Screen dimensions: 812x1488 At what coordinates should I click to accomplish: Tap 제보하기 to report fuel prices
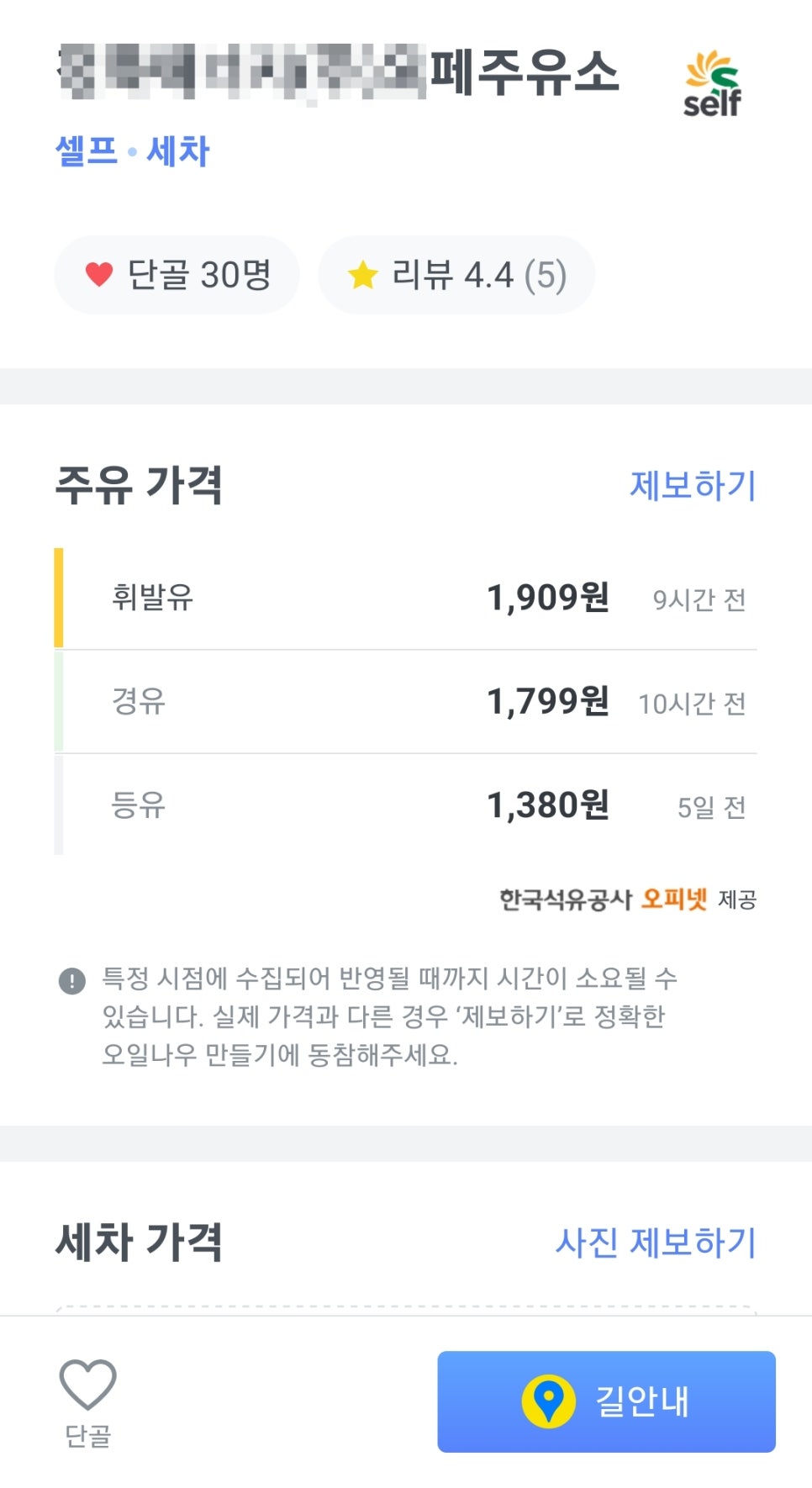(693, 486)
